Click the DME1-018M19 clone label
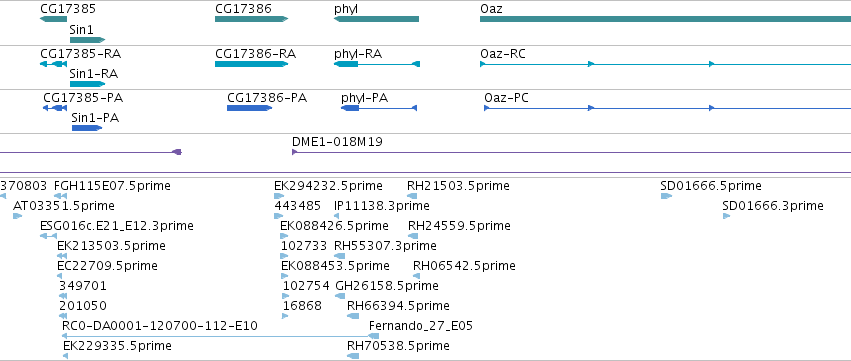Image resolution: width=851 pixels, height=361 pixels. click(x=337, y=142)
